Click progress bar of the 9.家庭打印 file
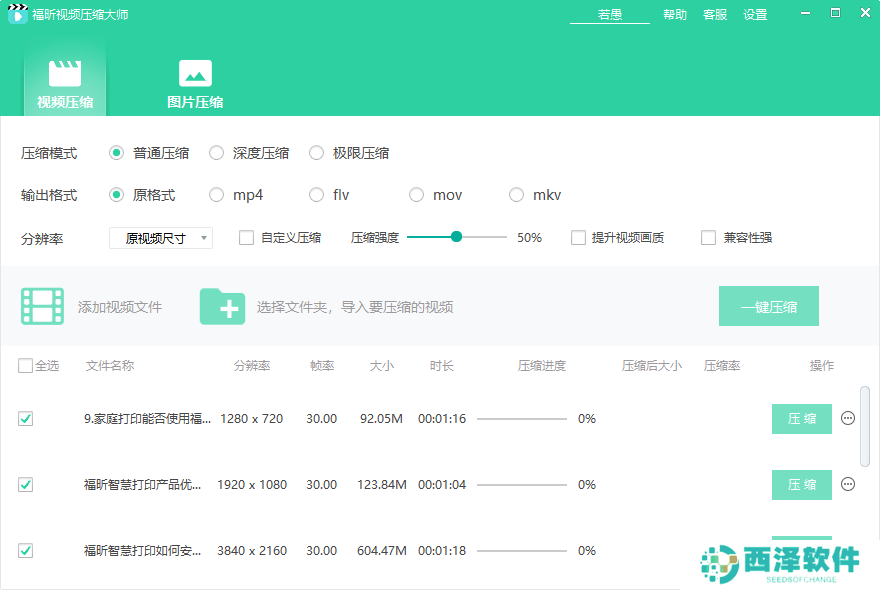Image resolution: width=880 pixels, height=590 pixels. click(x=521, y=419)
